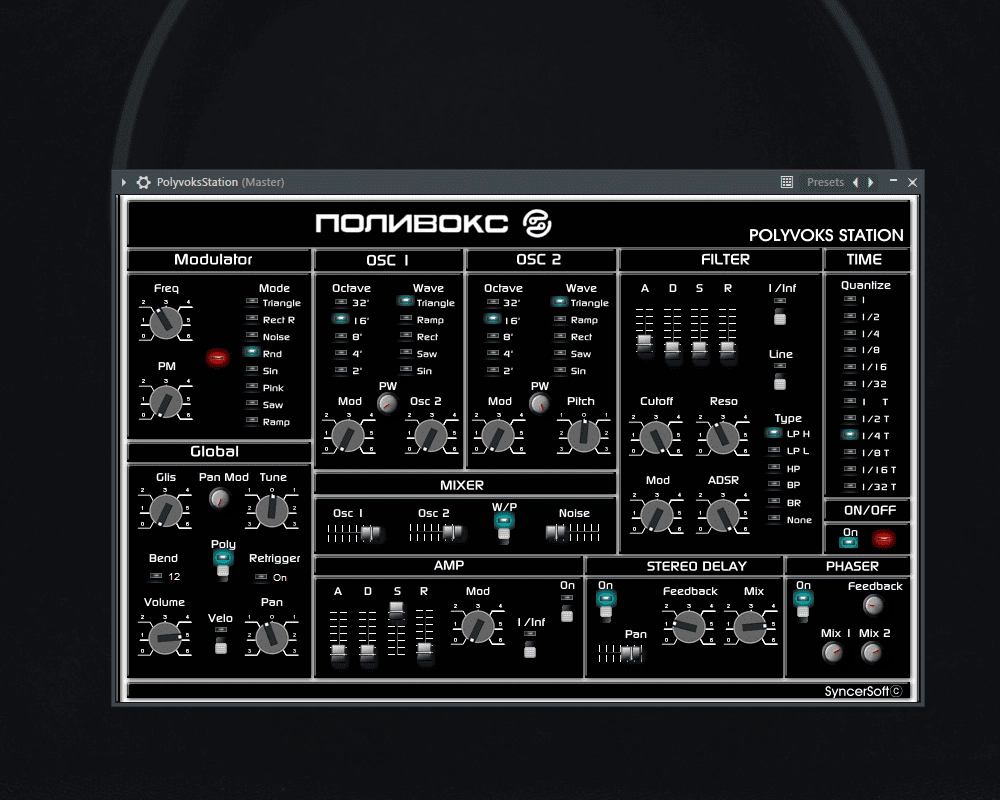Set Quantize to 1/2
The width and height of the screenshot is (1000, 800).
click(x=850, y=316)
